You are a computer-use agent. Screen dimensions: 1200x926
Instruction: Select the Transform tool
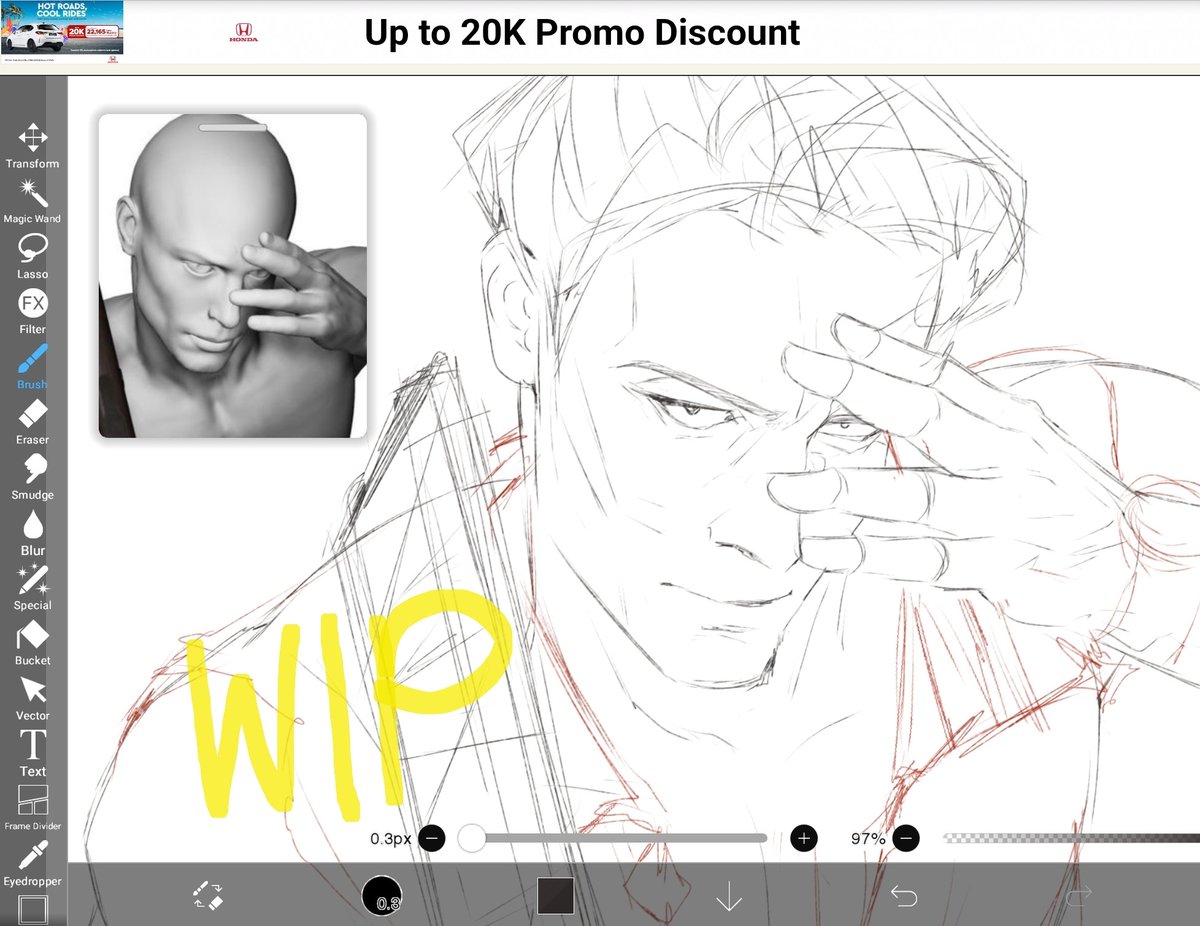pyautogui.click(x=33, y=146)
